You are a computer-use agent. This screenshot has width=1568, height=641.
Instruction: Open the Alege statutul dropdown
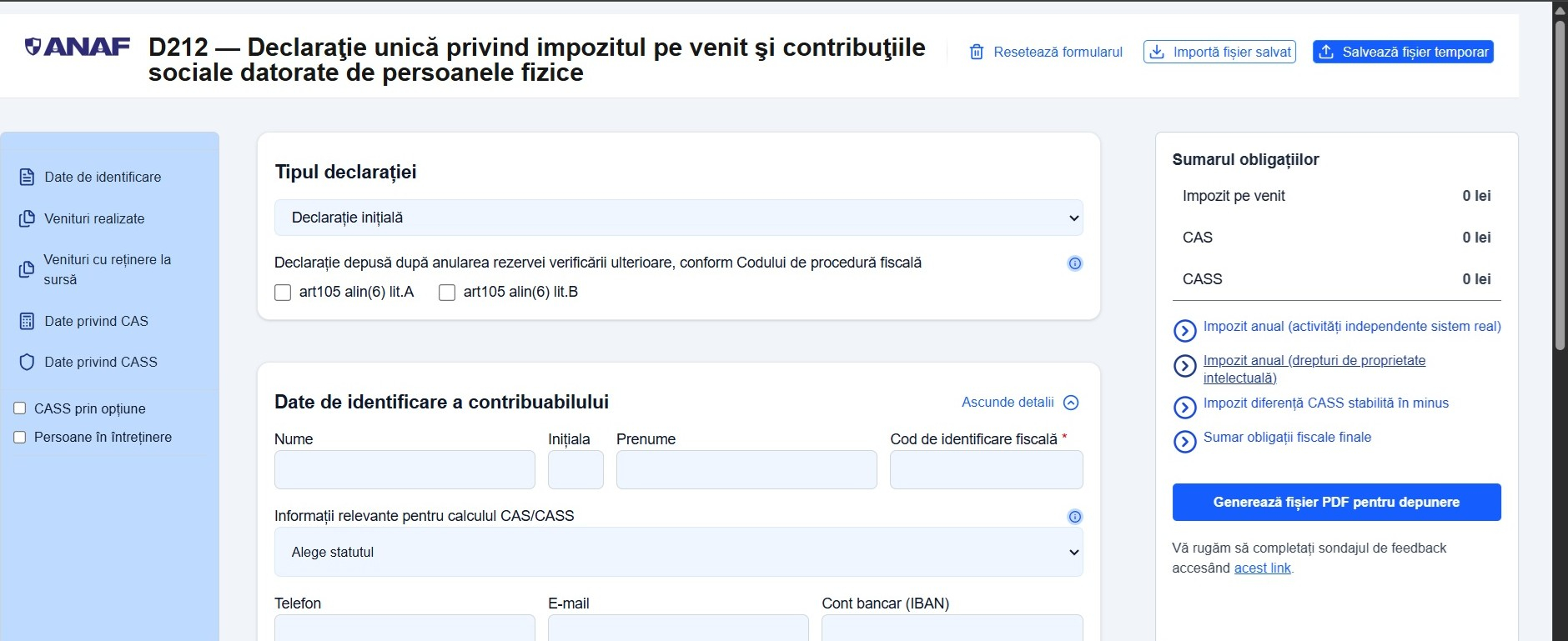678,552
